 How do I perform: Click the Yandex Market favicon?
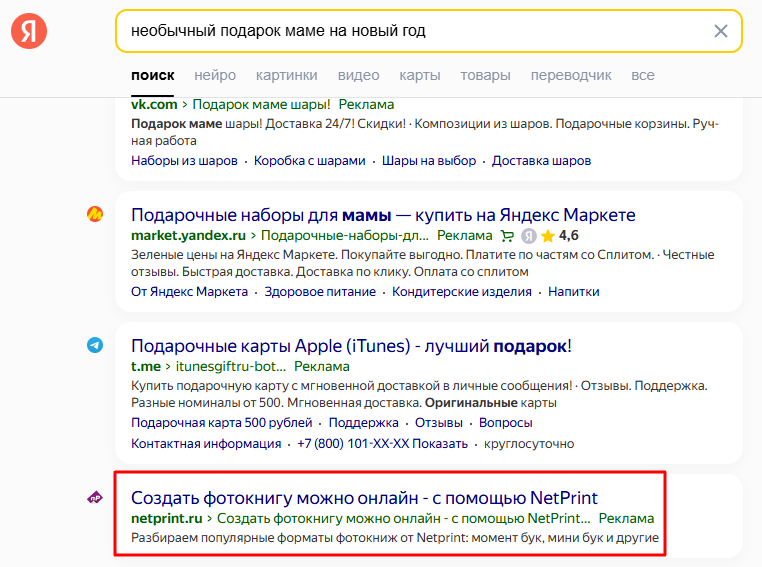coord(95,214)
